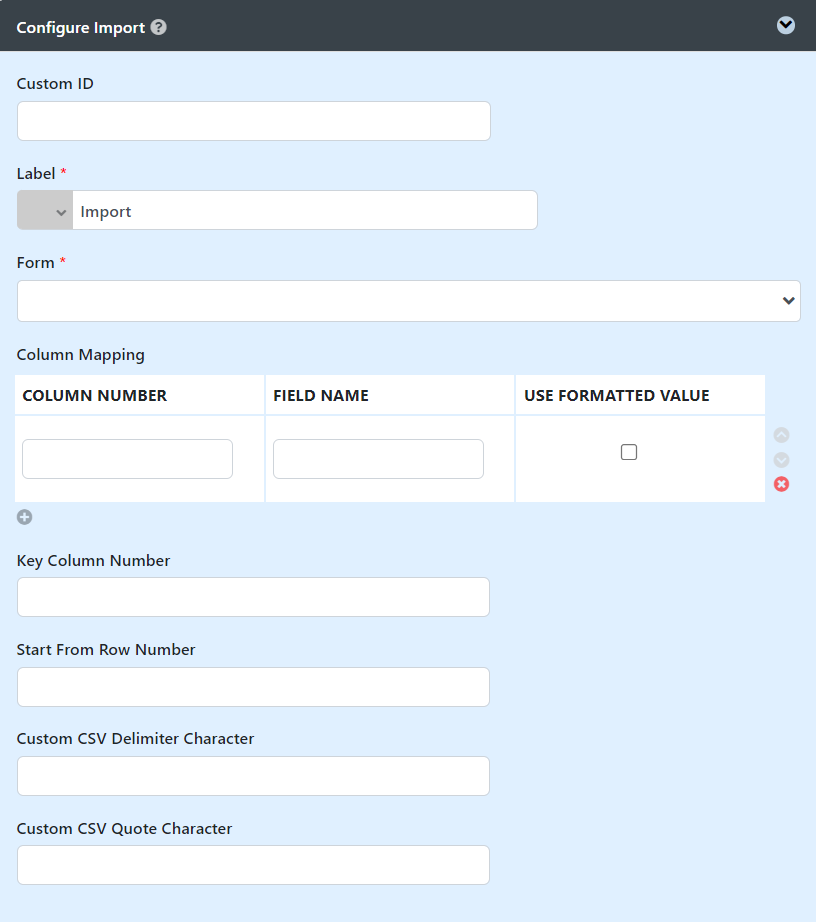816x922 pixels.
Task: Focus the Custom CSV Delimiter Character field
Action: (253, 776)
